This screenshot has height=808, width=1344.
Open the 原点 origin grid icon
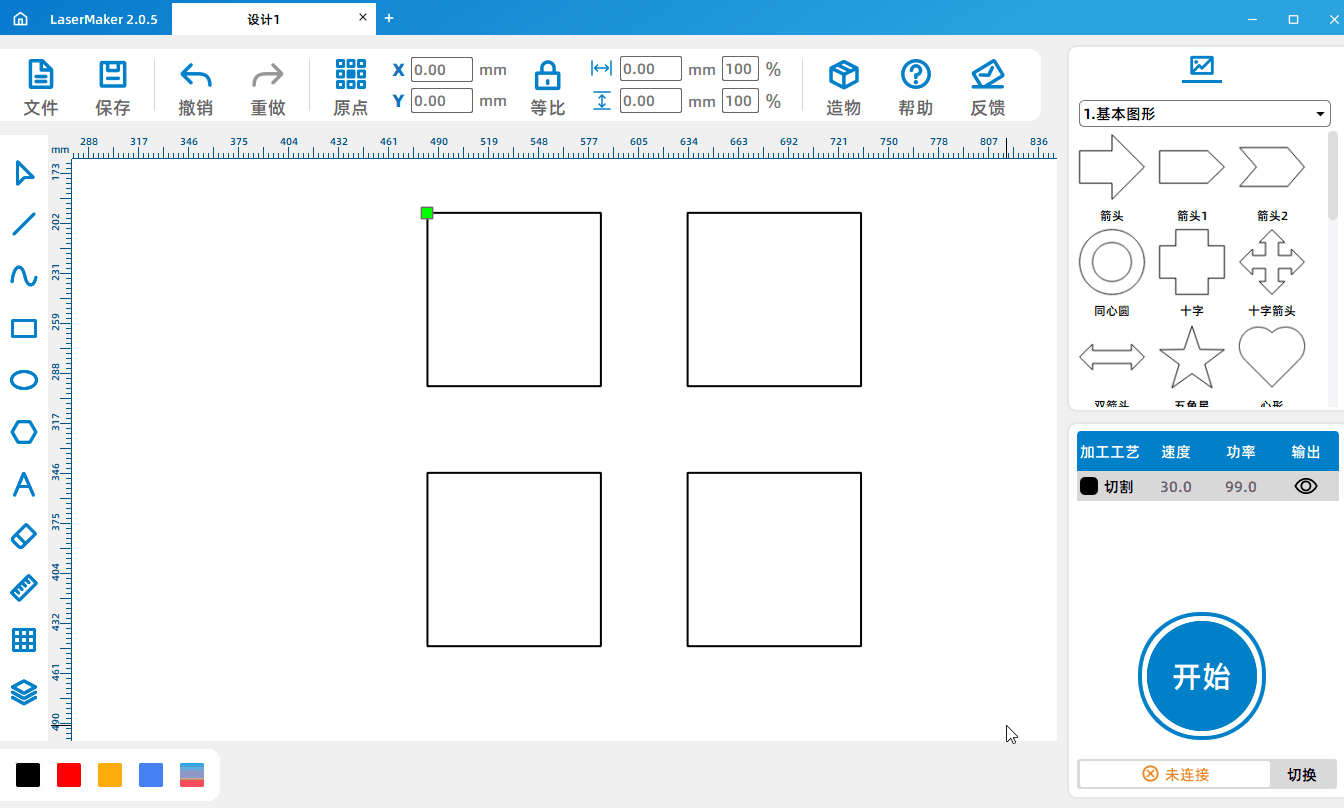coord(350,75)
